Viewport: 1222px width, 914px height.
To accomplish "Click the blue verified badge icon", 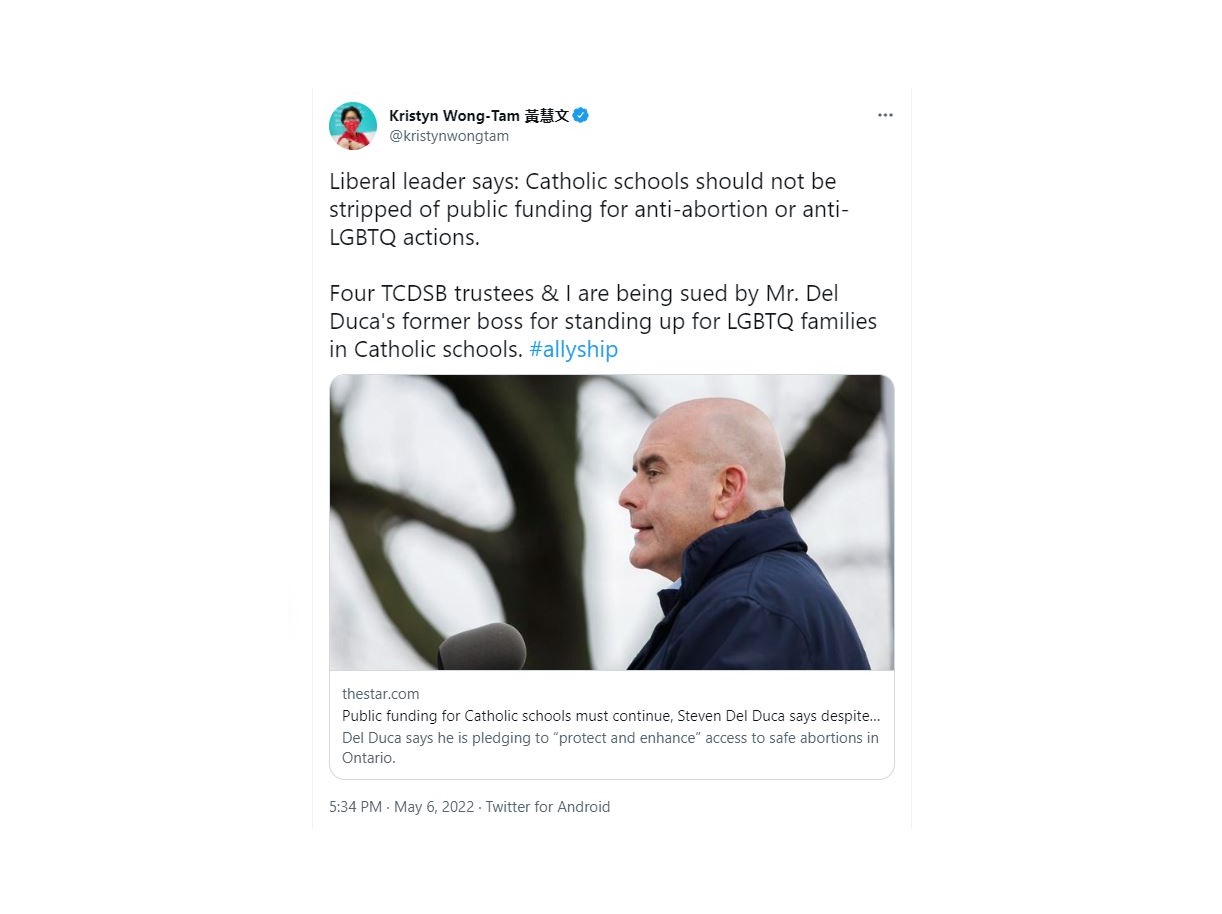I will click(x=580, y=115).
